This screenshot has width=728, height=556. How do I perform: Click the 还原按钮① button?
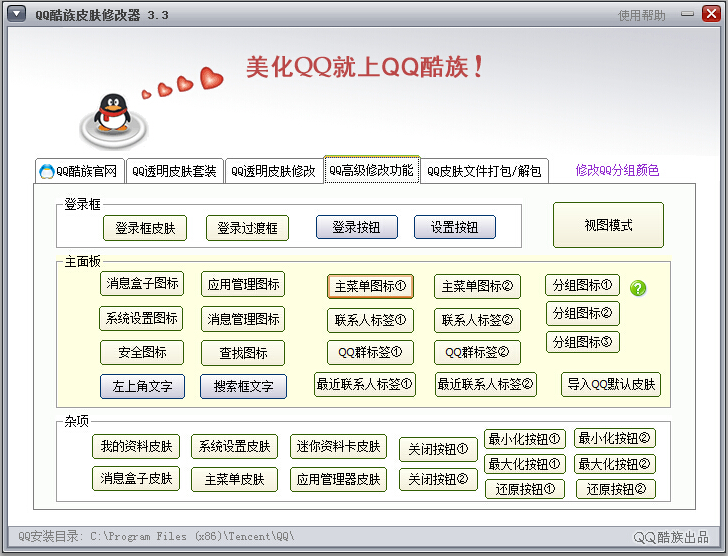click(525, 489)
